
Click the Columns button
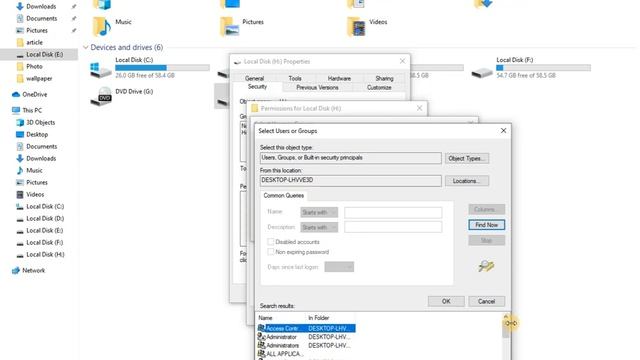click(487, 209)
